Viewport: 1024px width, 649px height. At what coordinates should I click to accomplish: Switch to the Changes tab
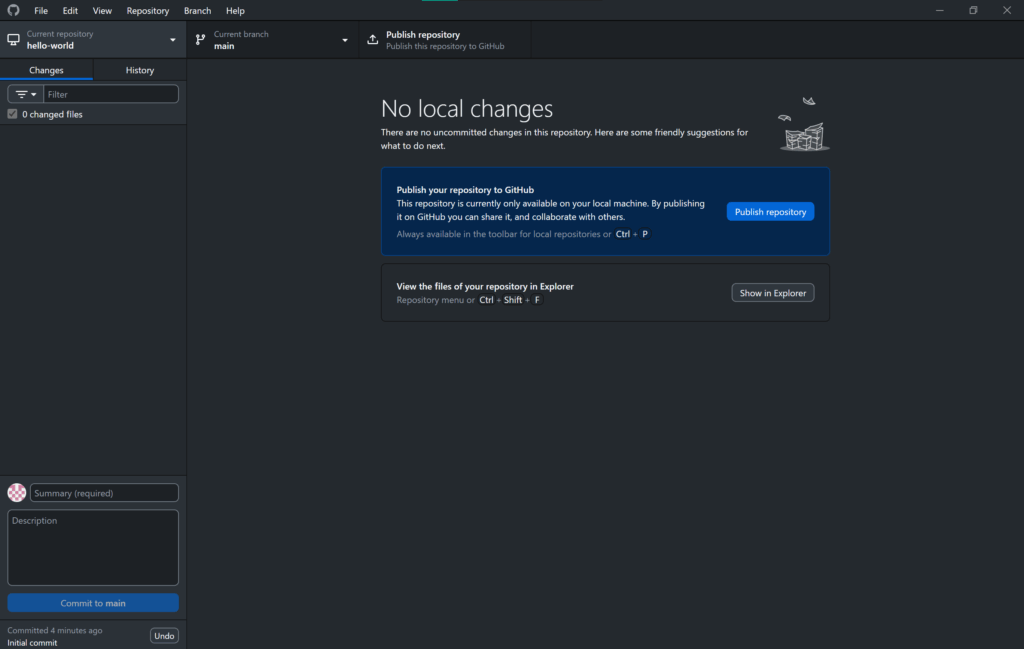(46, 70)
